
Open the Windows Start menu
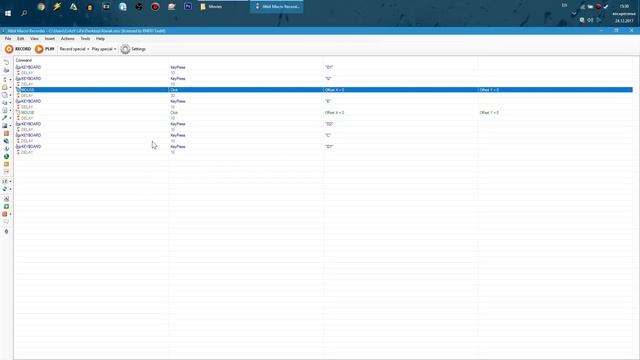[8, 13]
